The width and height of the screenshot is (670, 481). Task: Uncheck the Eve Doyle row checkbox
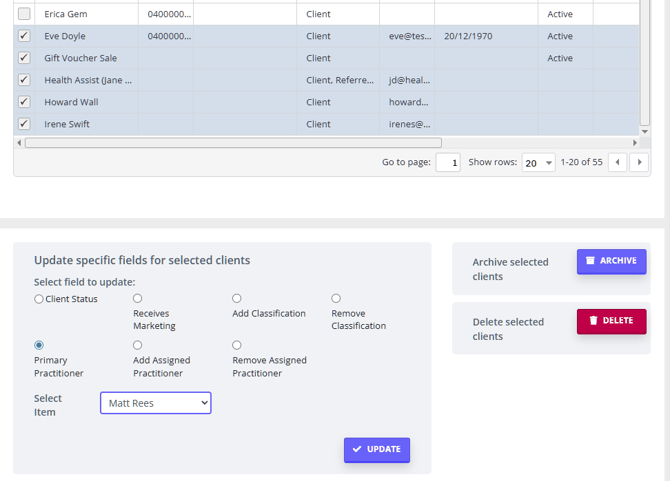(x=24, y=36)
